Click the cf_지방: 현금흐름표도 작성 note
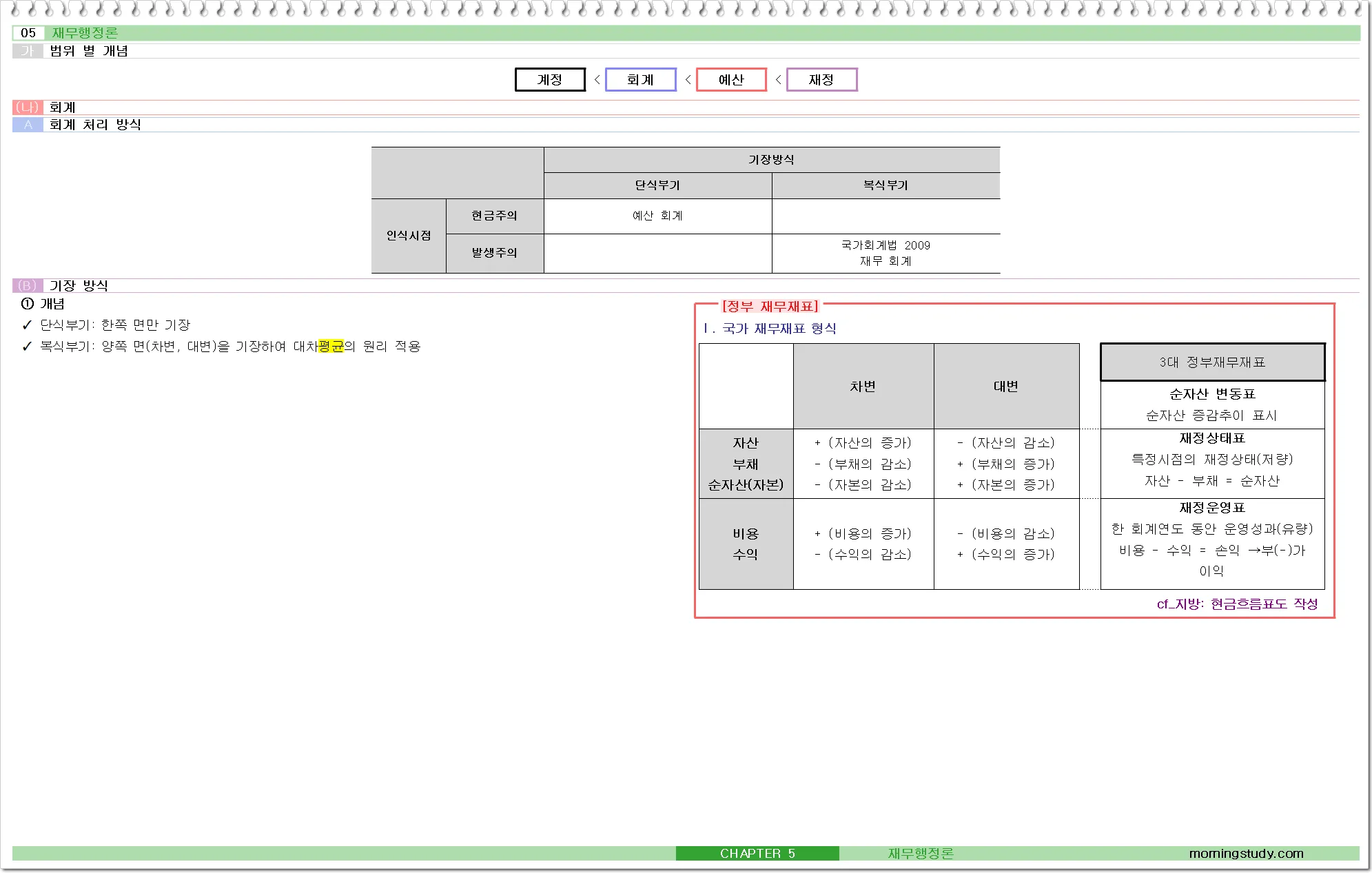1372x873 pixels. [1237, 604]
